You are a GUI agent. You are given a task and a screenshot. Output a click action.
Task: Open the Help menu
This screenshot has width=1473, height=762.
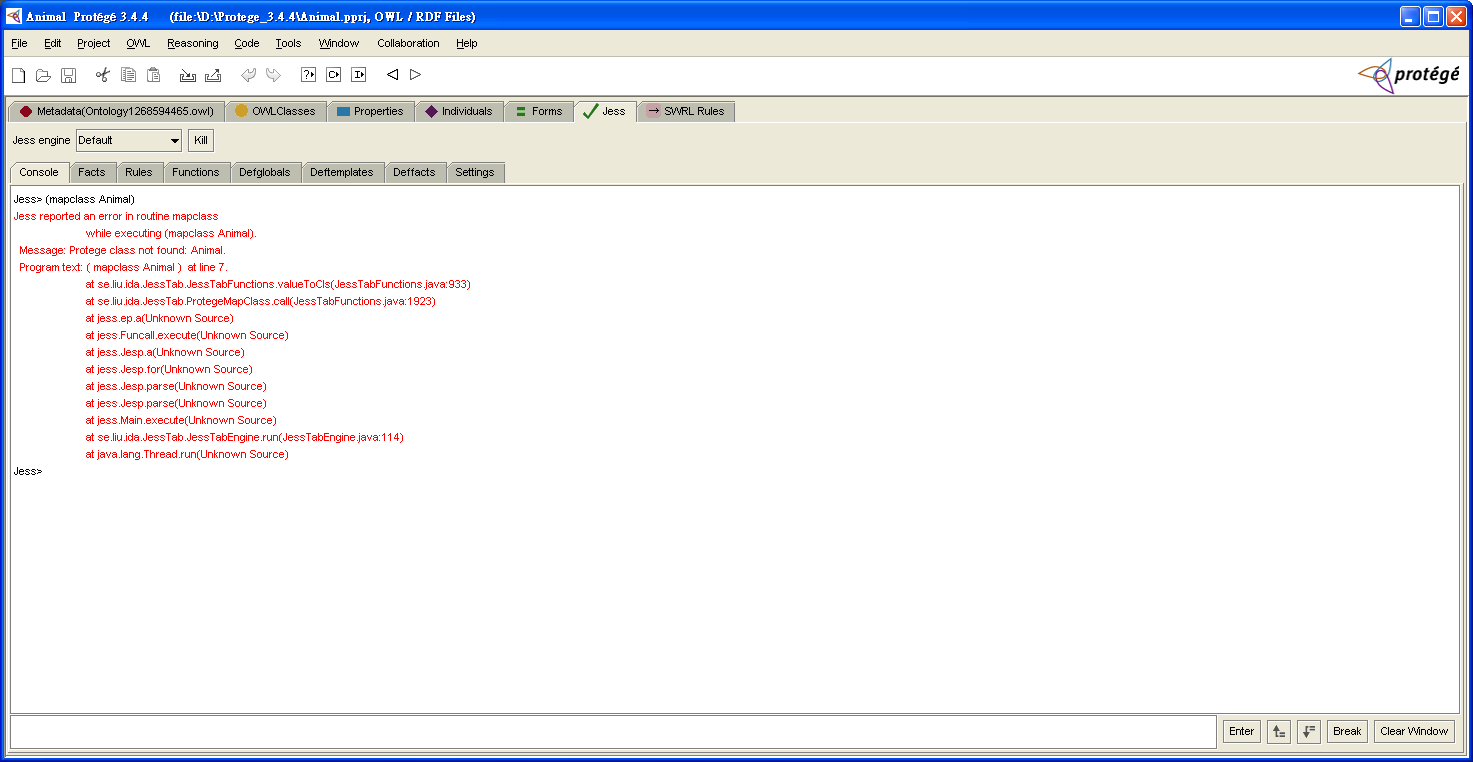tap(467, 43)
